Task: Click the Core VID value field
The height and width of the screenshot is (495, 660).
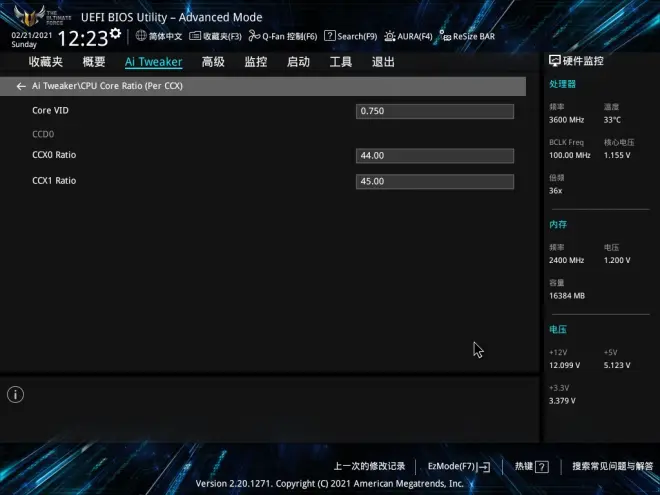Action: pos(435,111)
